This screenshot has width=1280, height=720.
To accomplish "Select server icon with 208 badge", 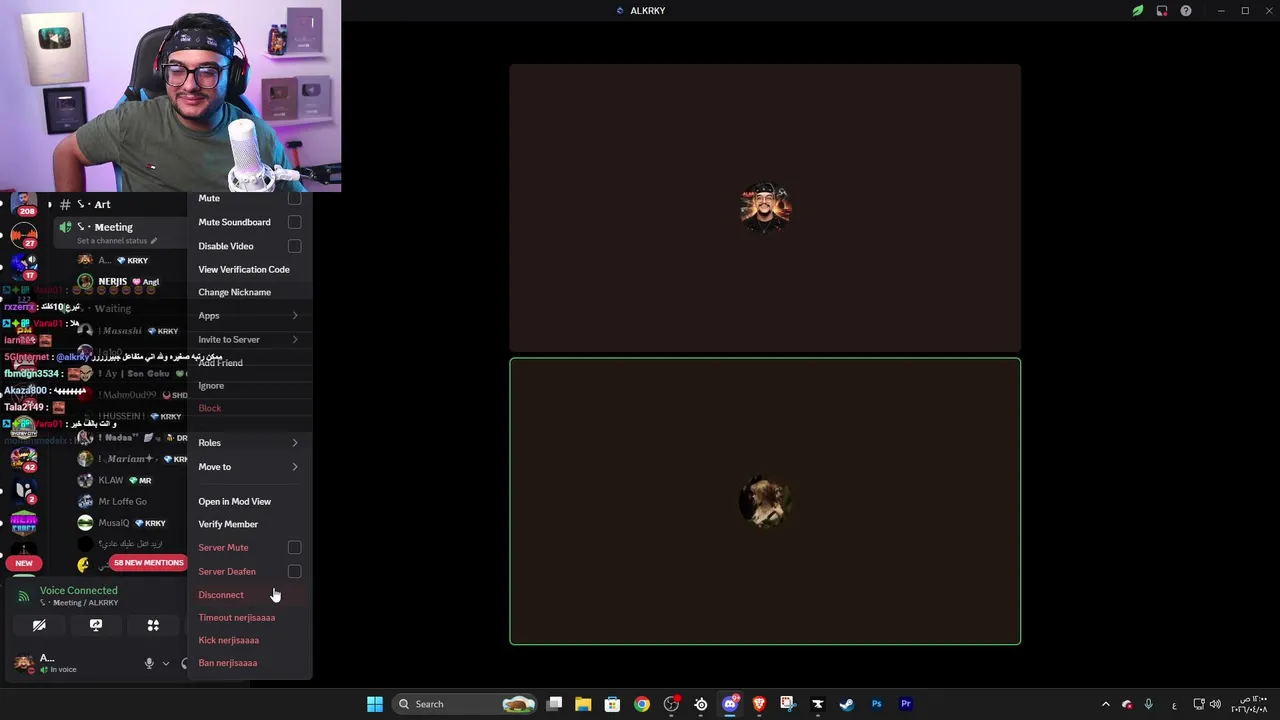I will [24, 205].
